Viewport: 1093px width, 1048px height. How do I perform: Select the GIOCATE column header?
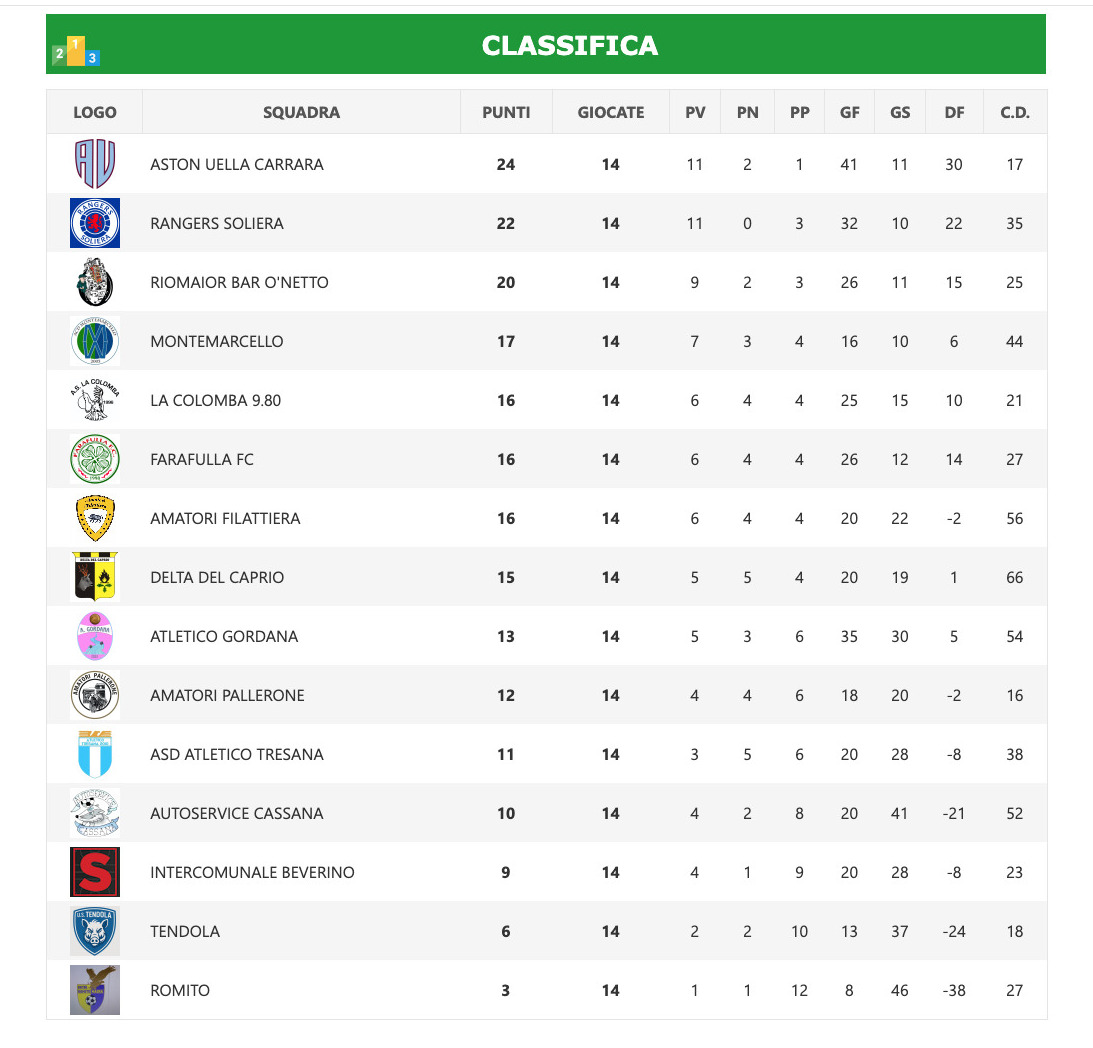[610, 112]
